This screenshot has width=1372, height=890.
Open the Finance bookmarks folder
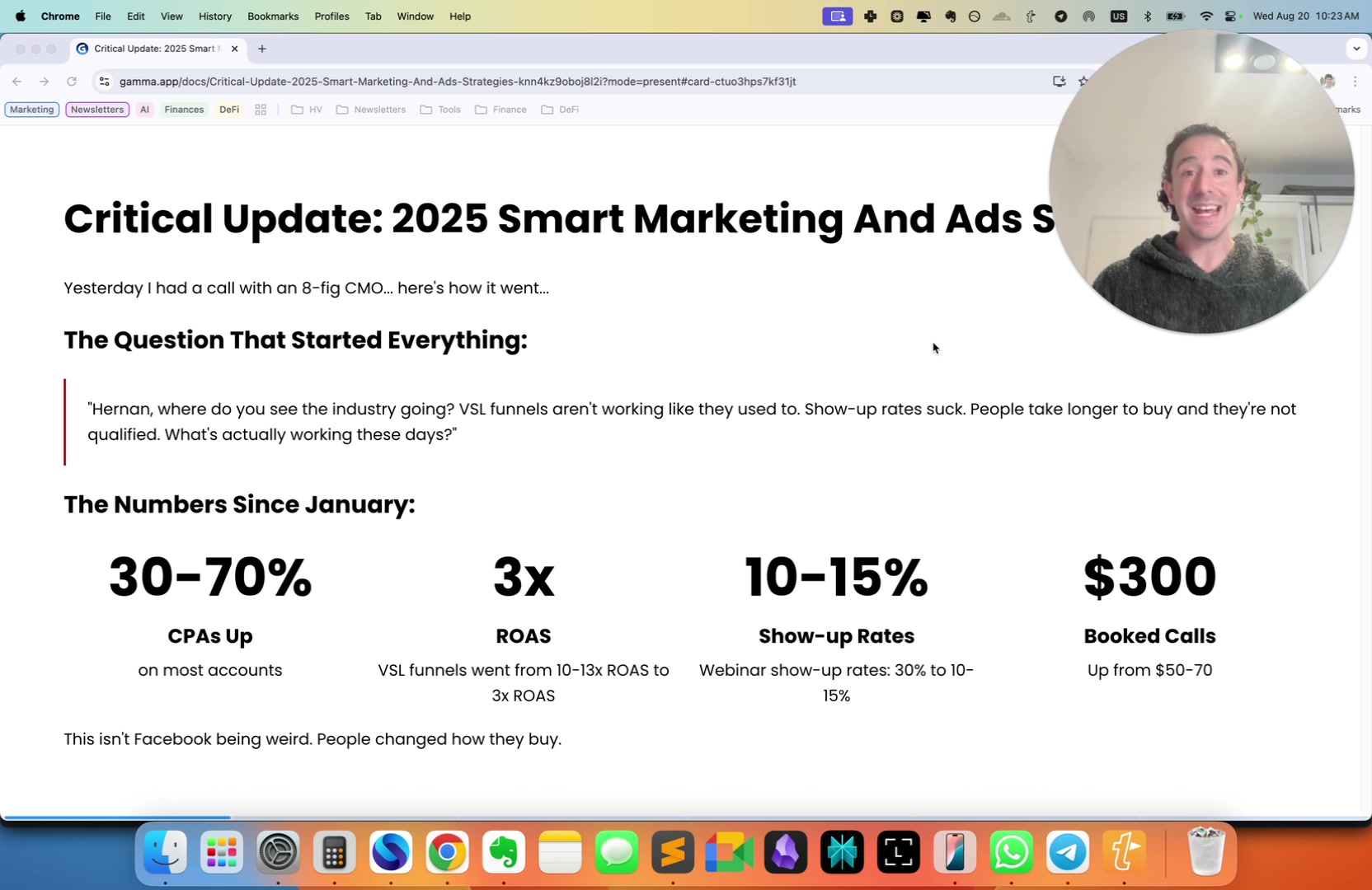500,110
